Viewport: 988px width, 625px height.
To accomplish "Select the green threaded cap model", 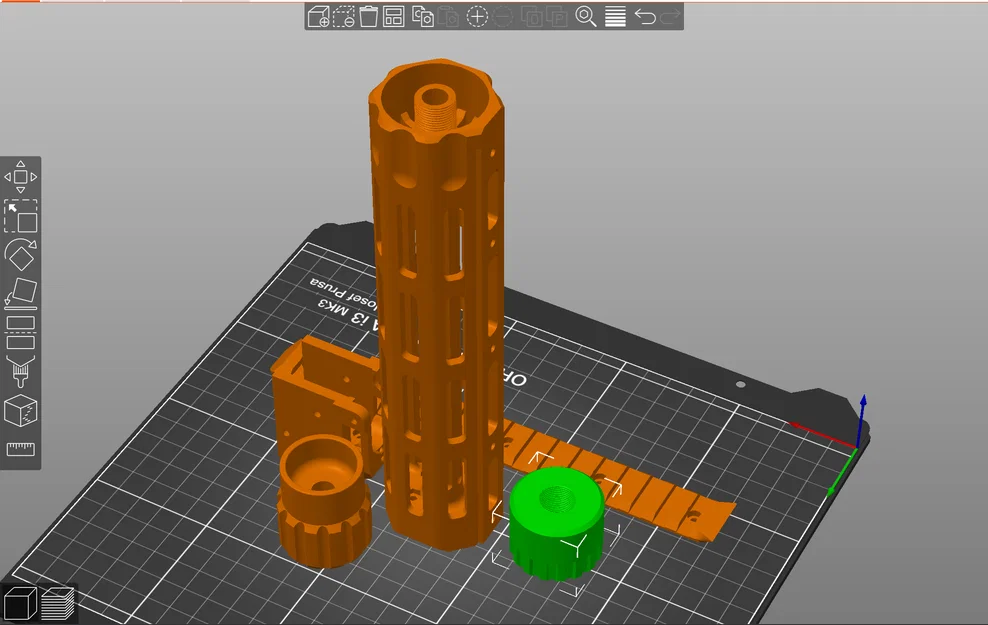I will tap(556, 523).
